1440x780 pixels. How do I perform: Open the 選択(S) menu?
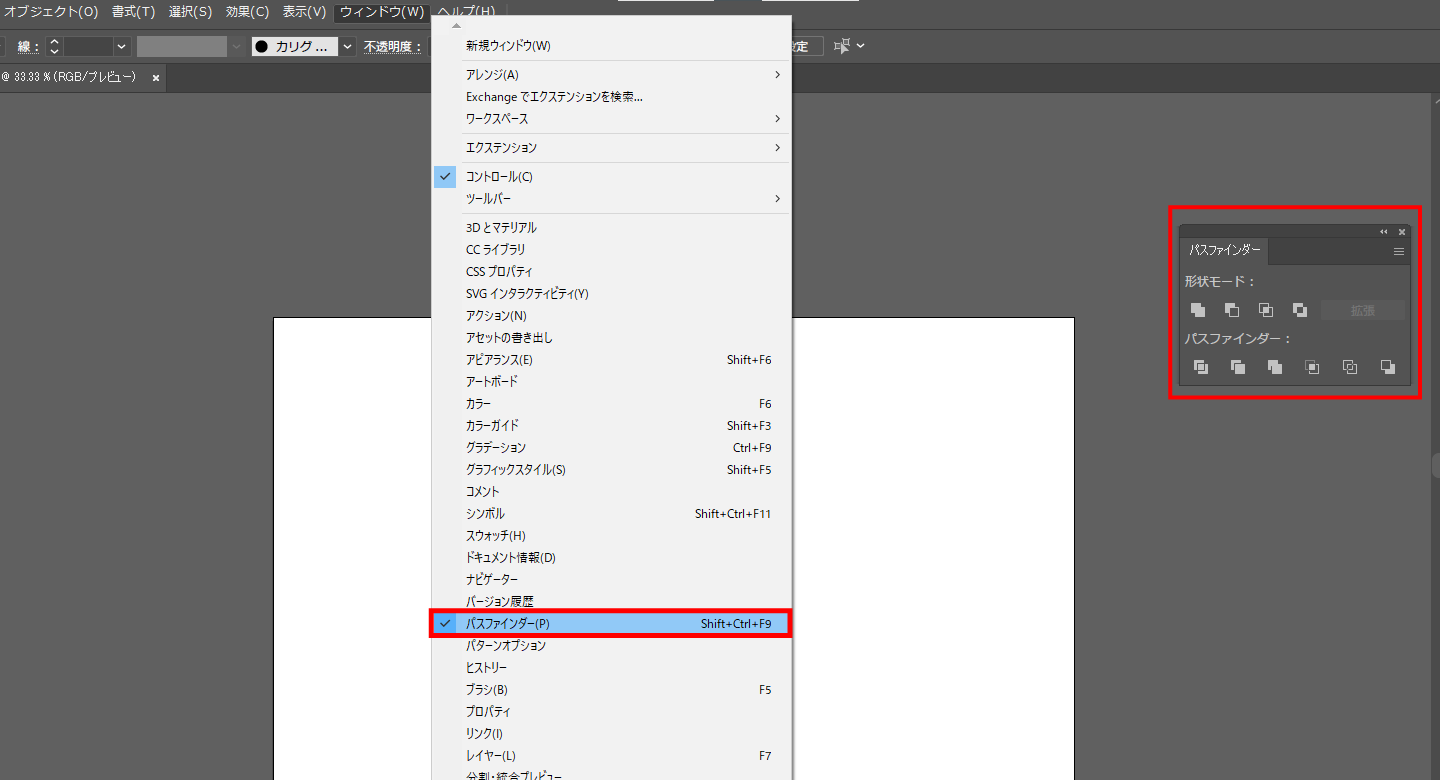pyautogui.click(x=190, y=11)
